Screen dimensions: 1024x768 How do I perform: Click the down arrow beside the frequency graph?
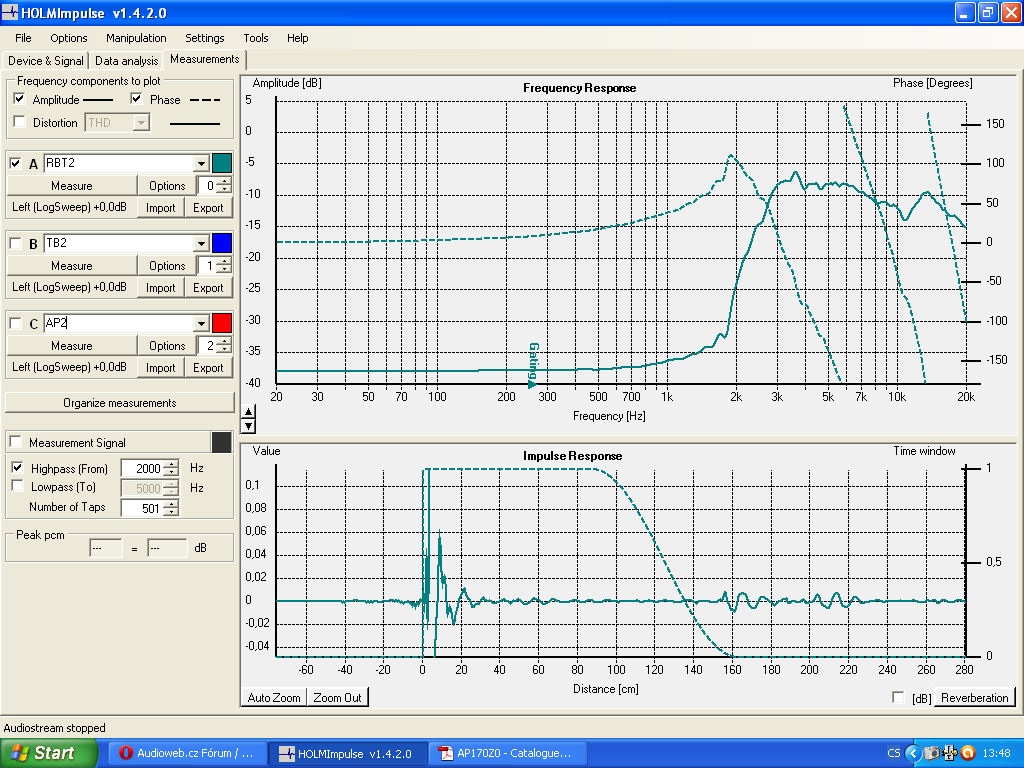(248, 426)
